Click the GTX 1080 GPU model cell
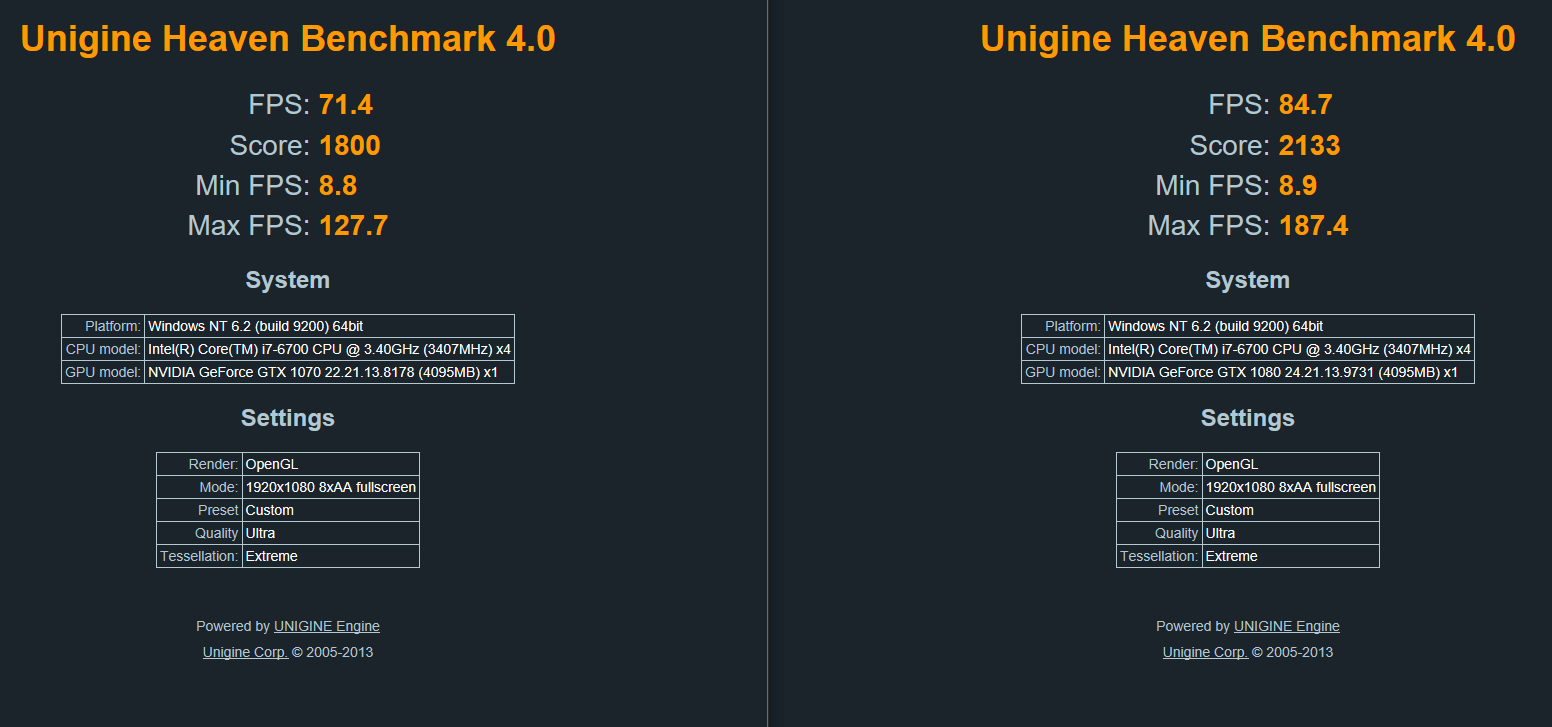The height and width of the screenshot is (727, 1552). [1289, 372]
